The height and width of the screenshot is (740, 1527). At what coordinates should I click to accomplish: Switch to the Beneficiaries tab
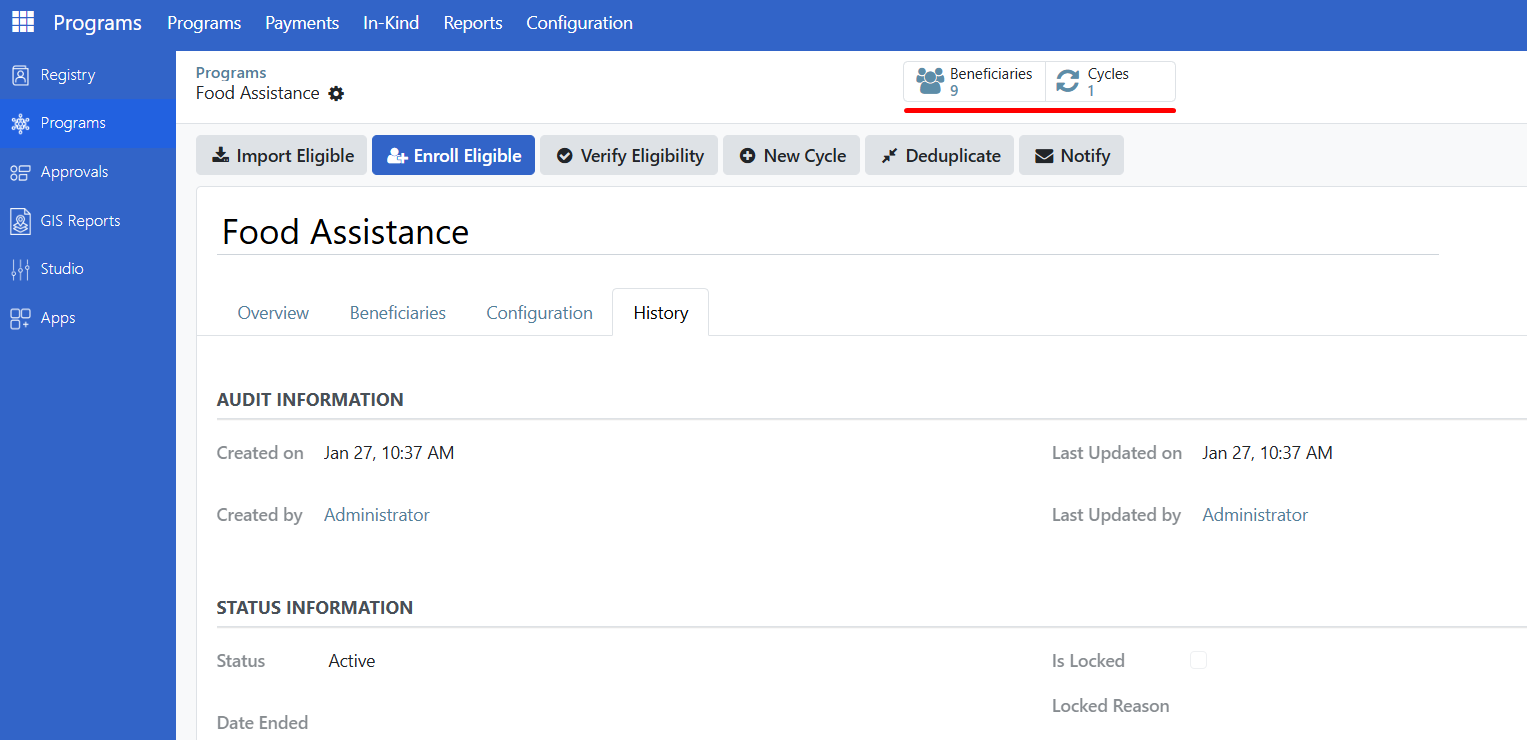pyautogui.click(x=397, y=313)
